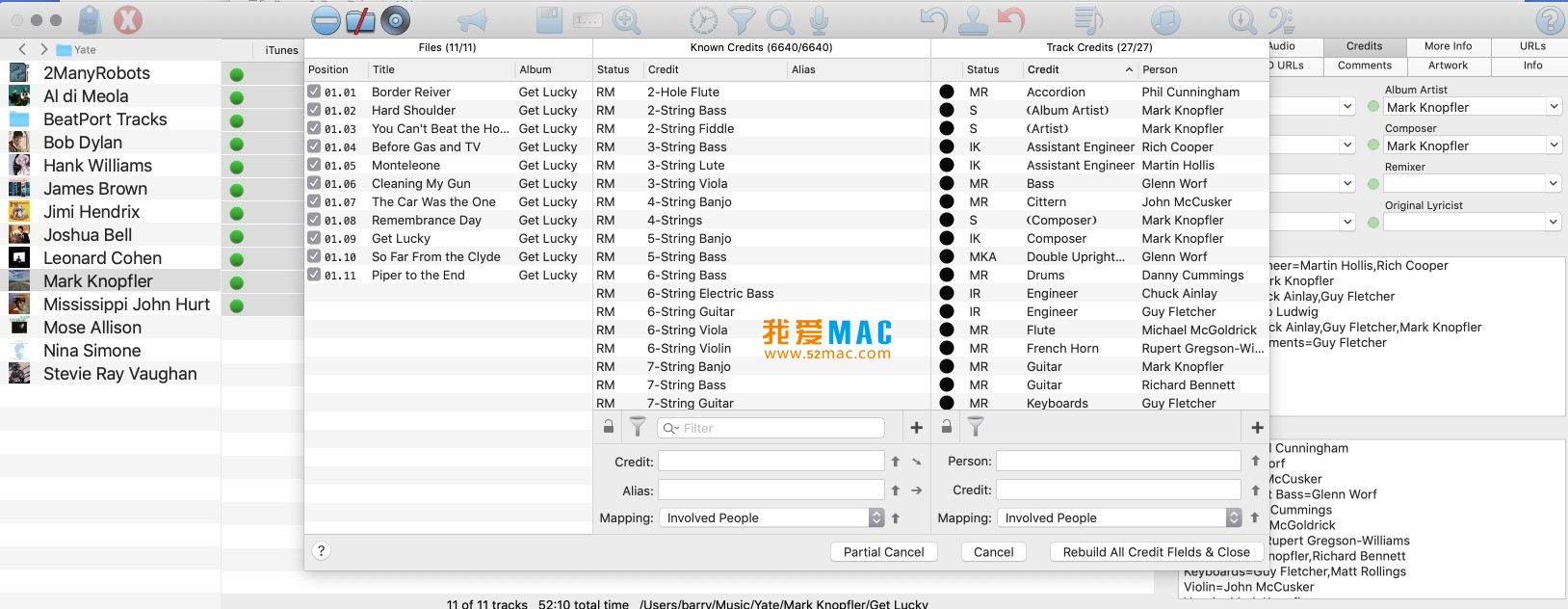Open the Comments tab
Screen dimensions: 1568x609
pos(1364,66)
